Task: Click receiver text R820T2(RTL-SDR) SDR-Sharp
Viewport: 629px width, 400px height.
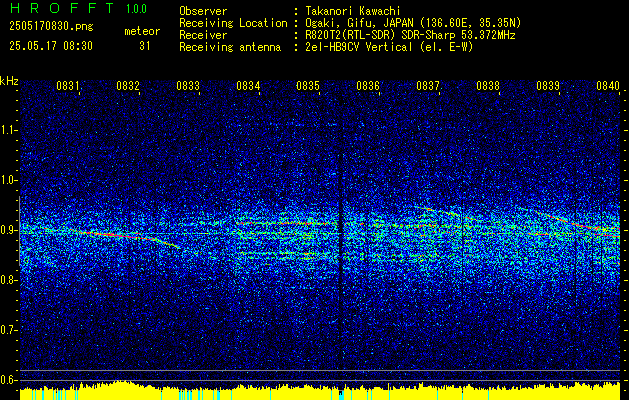Action: 383,35
